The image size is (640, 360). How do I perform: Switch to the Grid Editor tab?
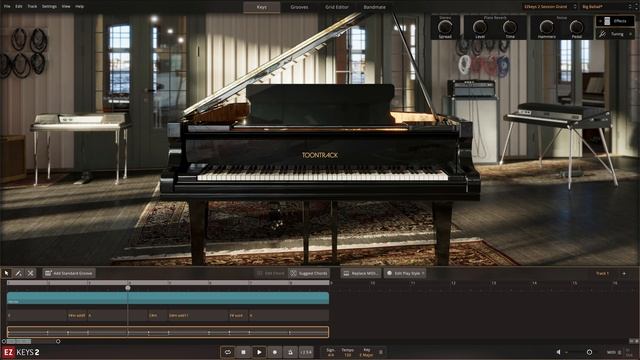(337, 7)
